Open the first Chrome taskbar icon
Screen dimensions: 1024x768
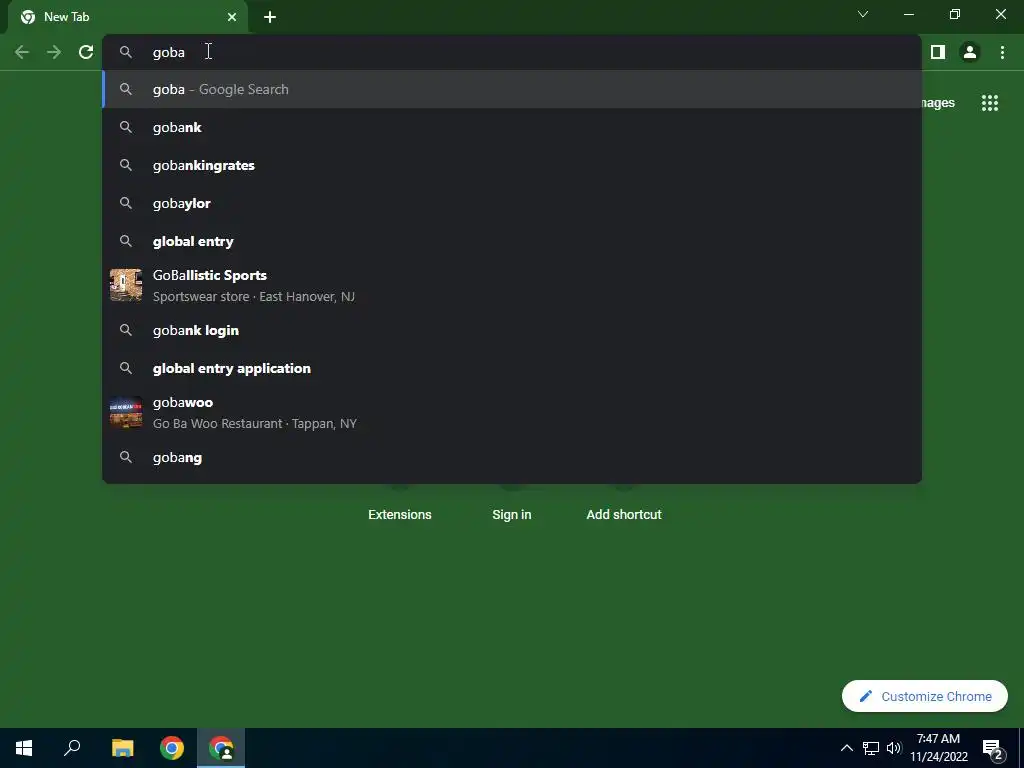click(x=172, y=748)
